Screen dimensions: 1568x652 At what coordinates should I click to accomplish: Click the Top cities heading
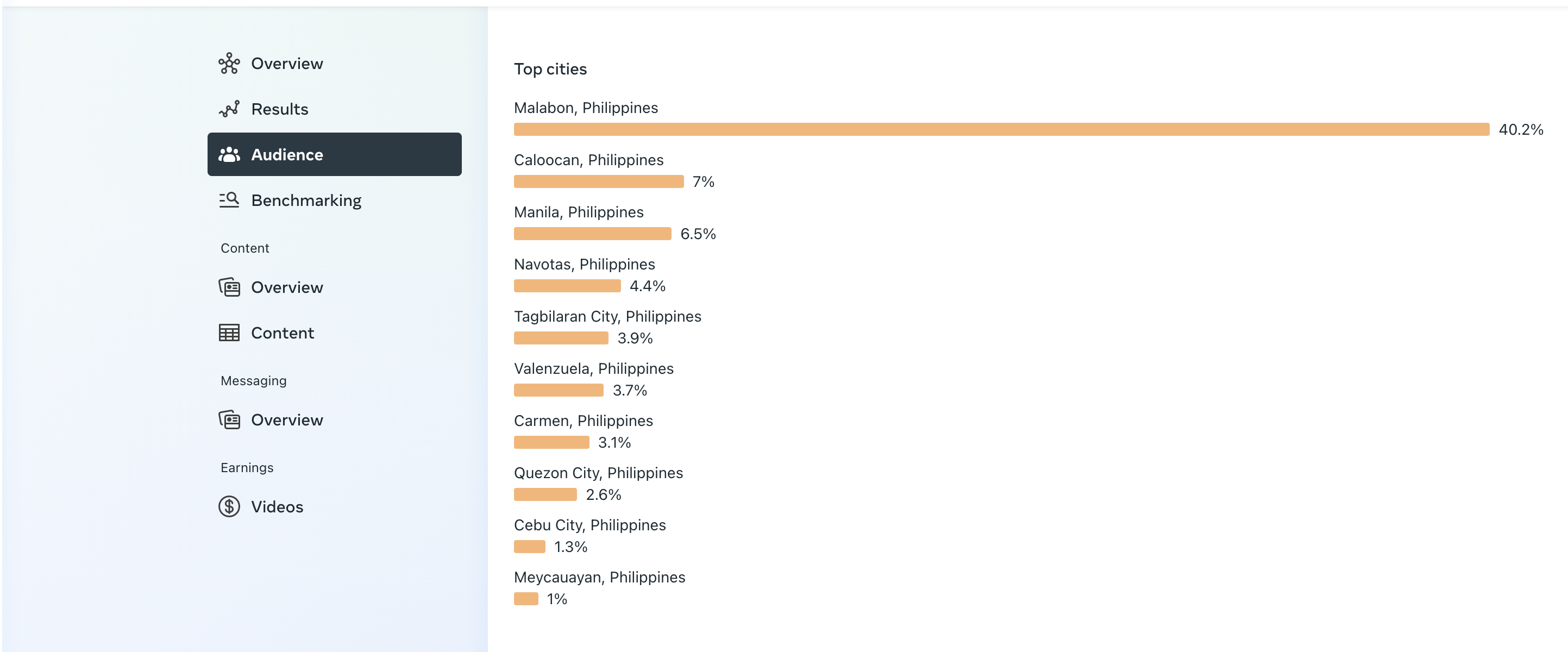(x=550, y=70)
